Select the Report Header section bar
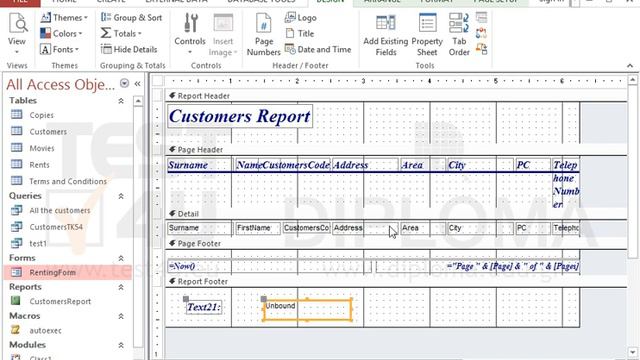 point(396,96)
